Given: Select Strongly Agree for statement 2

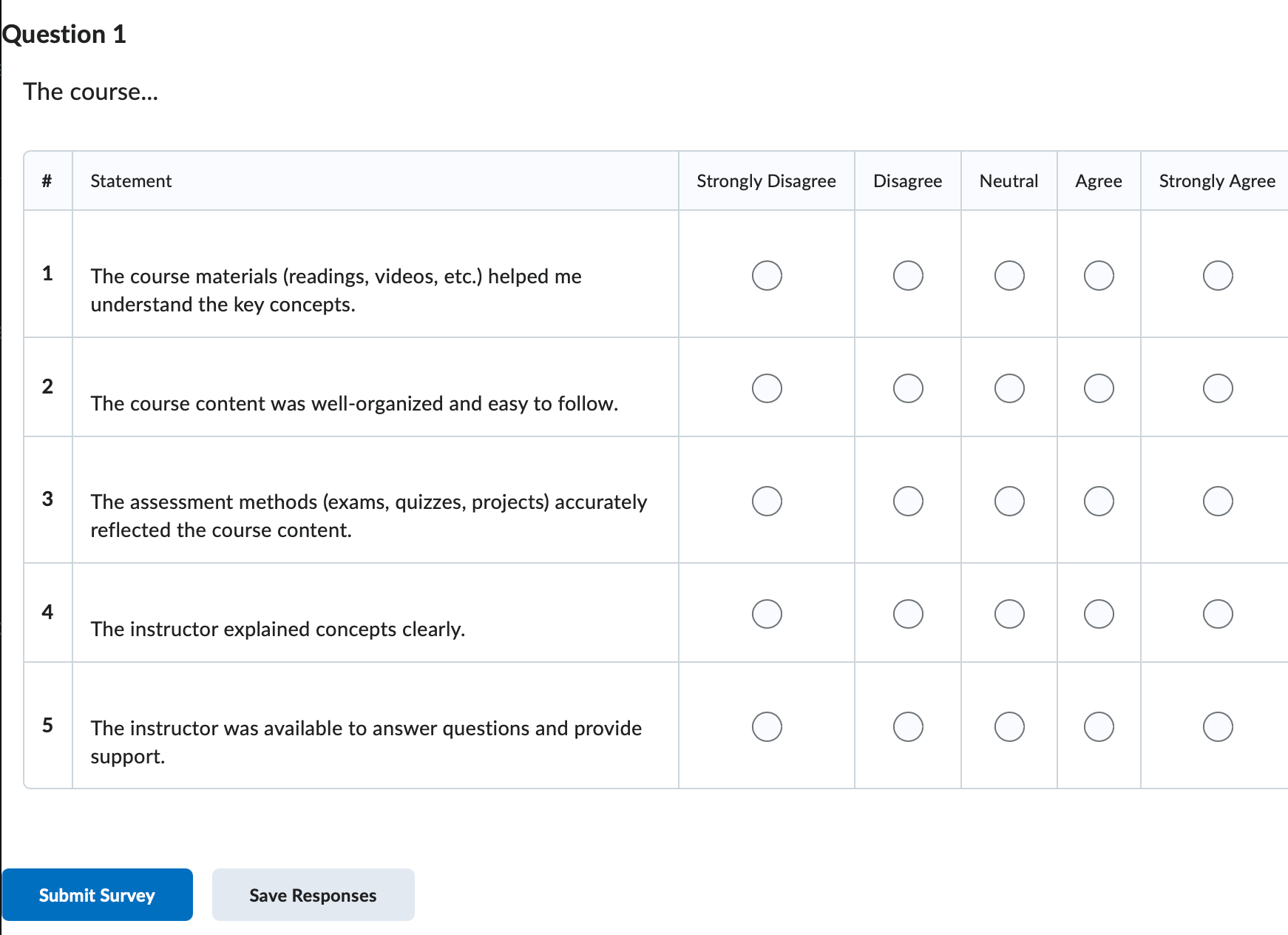Looking at the screenshot, I should tap(1218, 388).
